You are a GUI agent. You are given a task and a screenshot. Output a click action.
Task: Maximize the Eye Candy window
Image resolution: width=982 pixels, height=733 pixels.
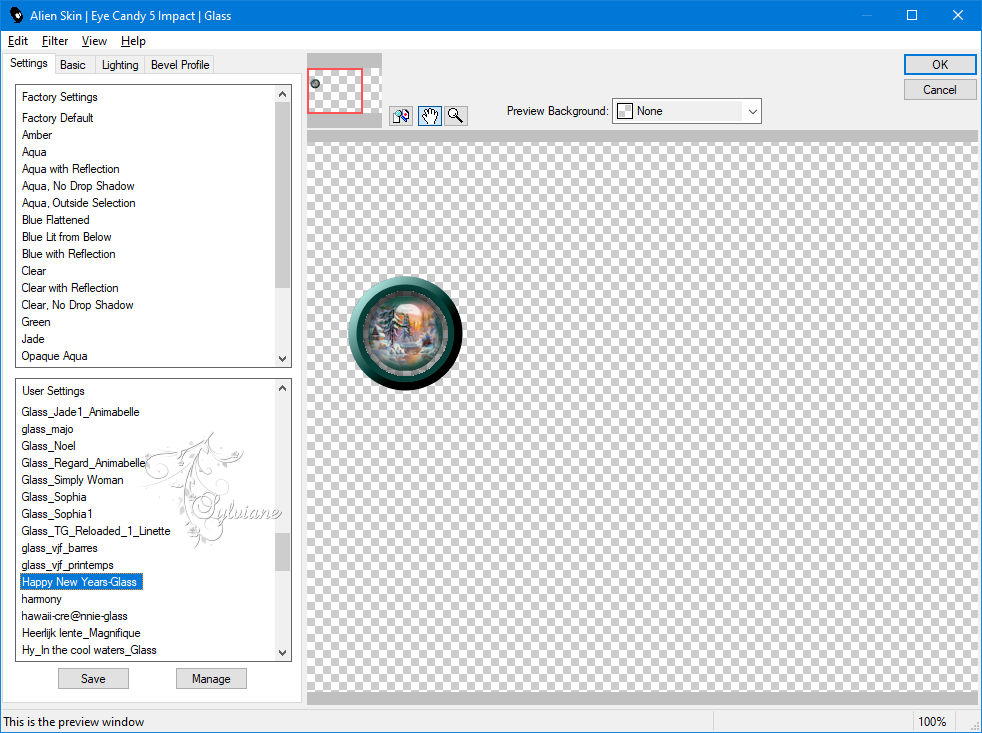tap(912, 15)
